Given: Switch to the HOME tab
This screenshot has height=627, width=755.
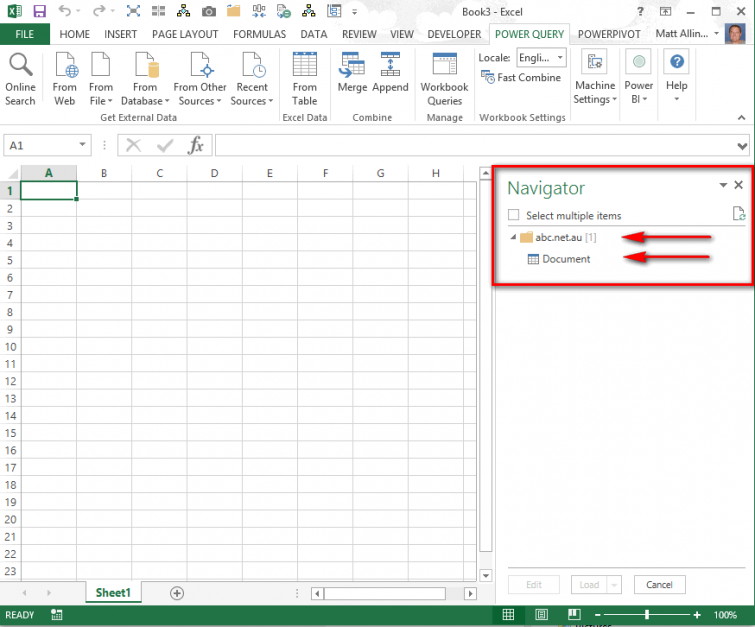Looking at the screenshot, I should 75,34.
